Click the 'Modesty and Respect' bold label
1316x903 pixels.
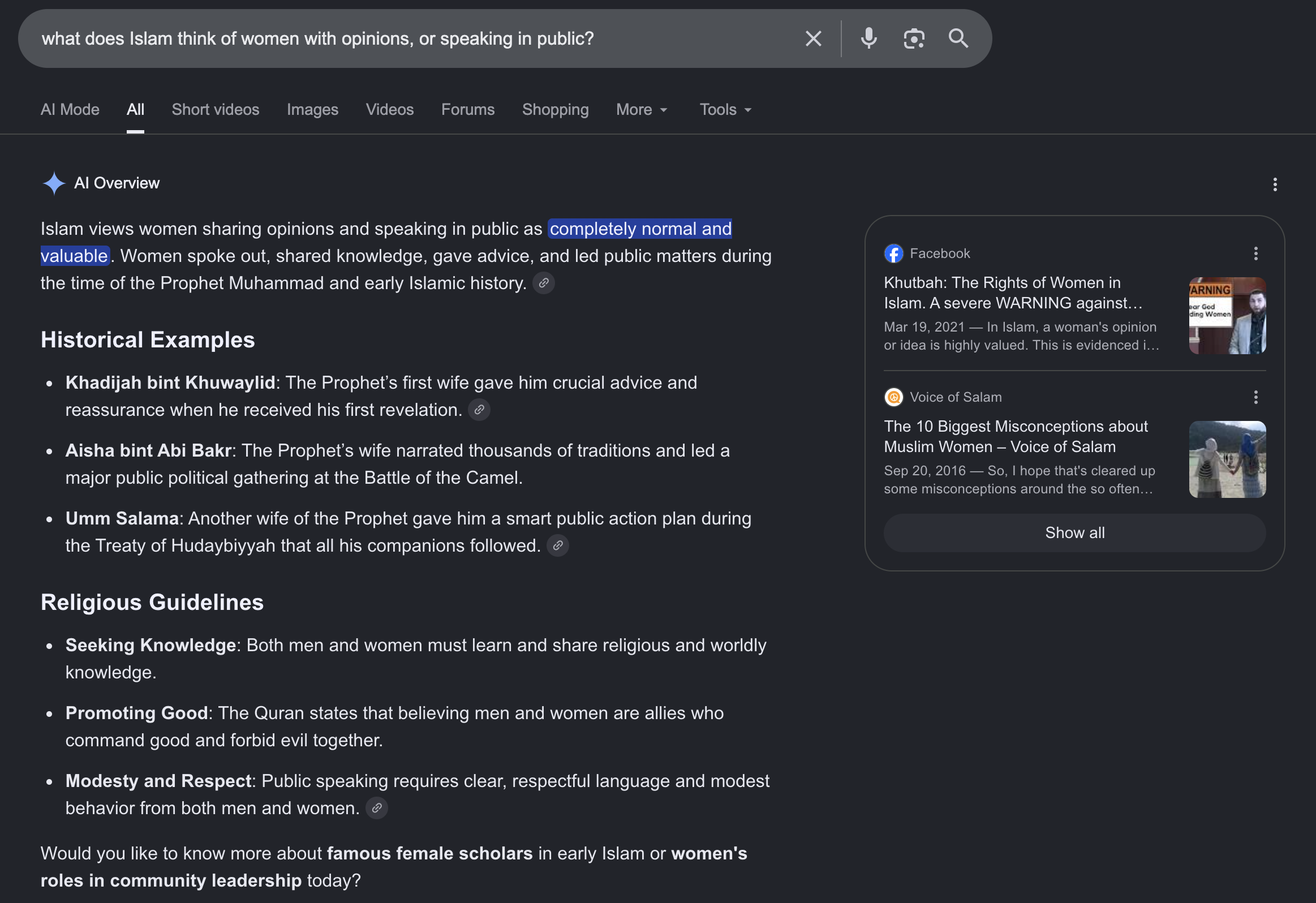[x=158, y=781]
